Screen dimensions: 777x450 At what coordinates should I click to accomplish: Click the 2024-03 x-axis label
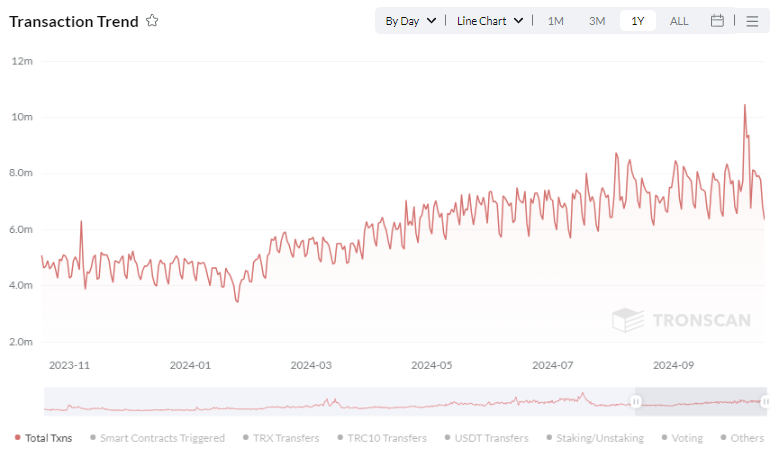point(311,365)
